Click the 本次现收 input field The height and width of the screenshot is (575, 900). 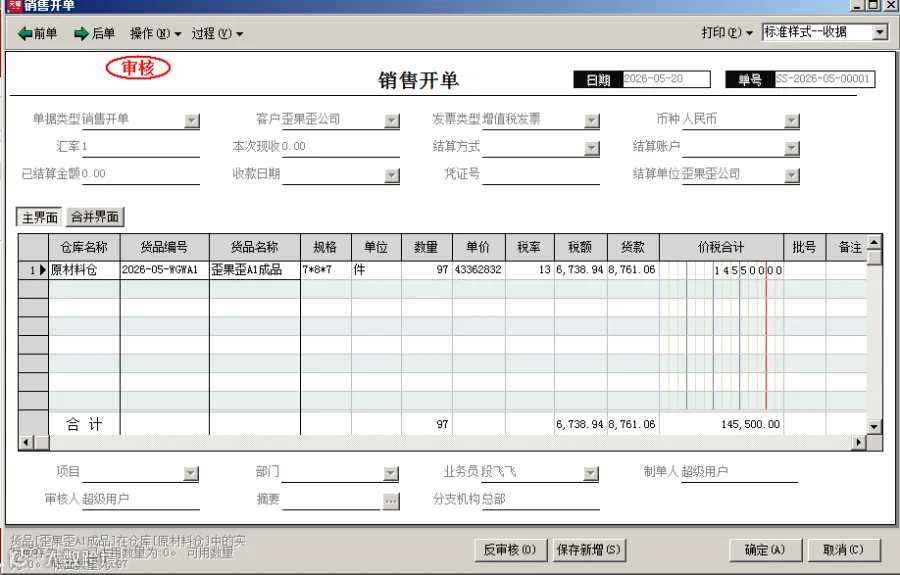coord(340,147)
